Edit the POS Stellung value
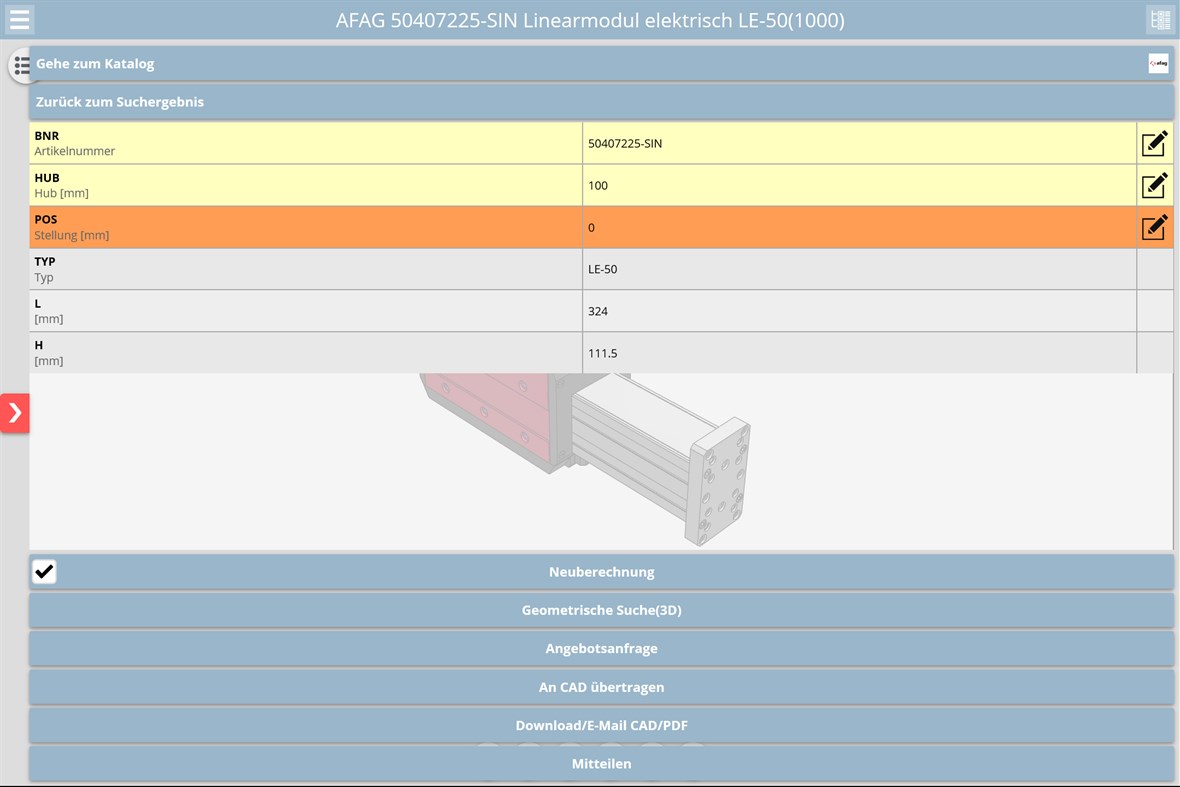The width and height of the screenshot is (1180, 787). 1154,227
